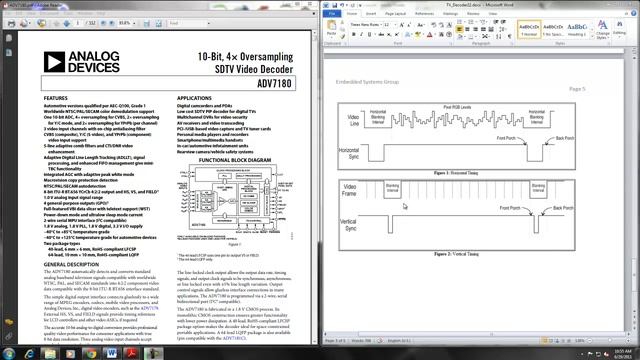Click Word zoom out minus button

tap(589, 340)
